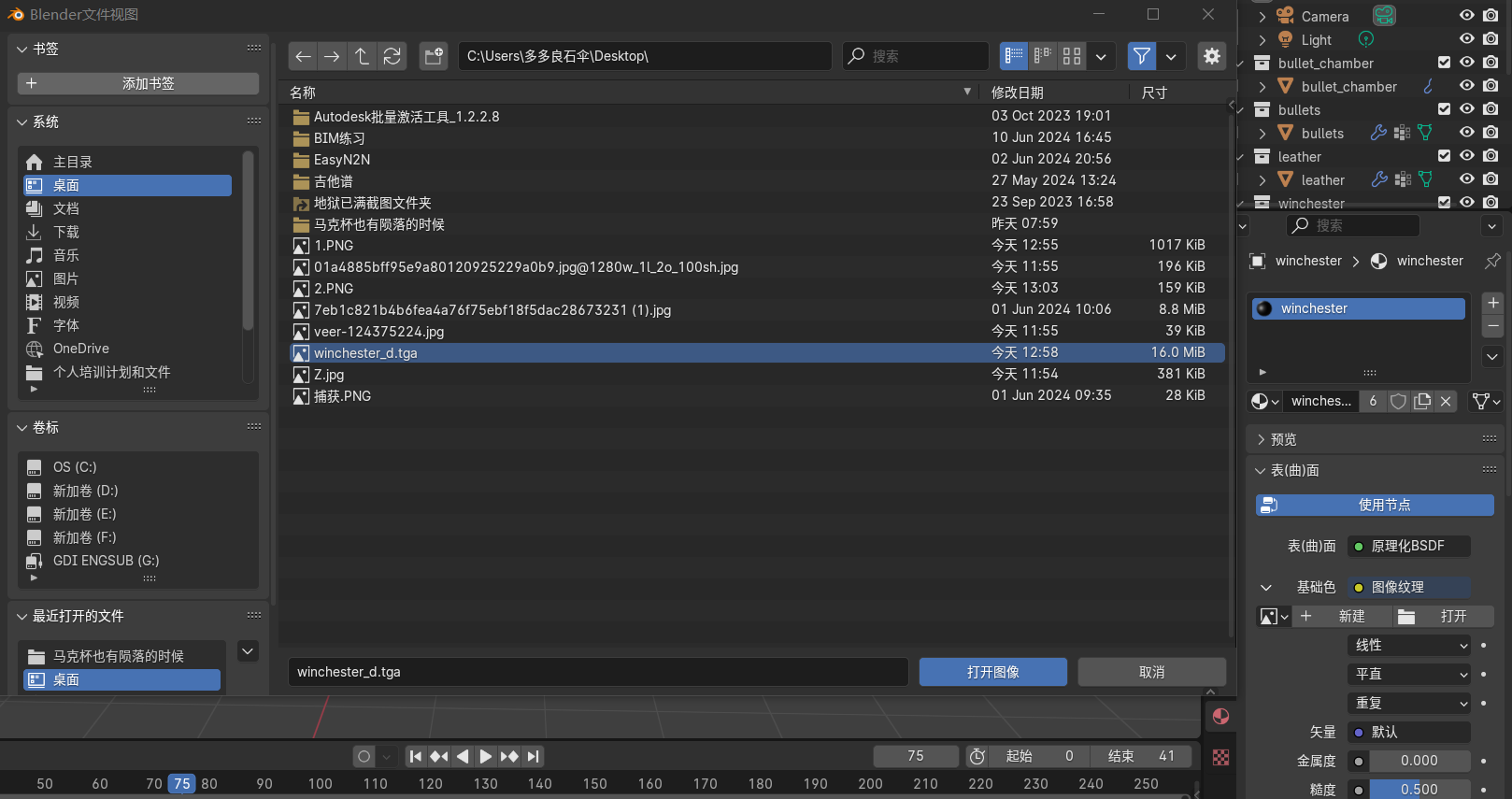1512x799 pixels.
Task: Open display settings dropdown arrow
Action: tap(1101, 56)
